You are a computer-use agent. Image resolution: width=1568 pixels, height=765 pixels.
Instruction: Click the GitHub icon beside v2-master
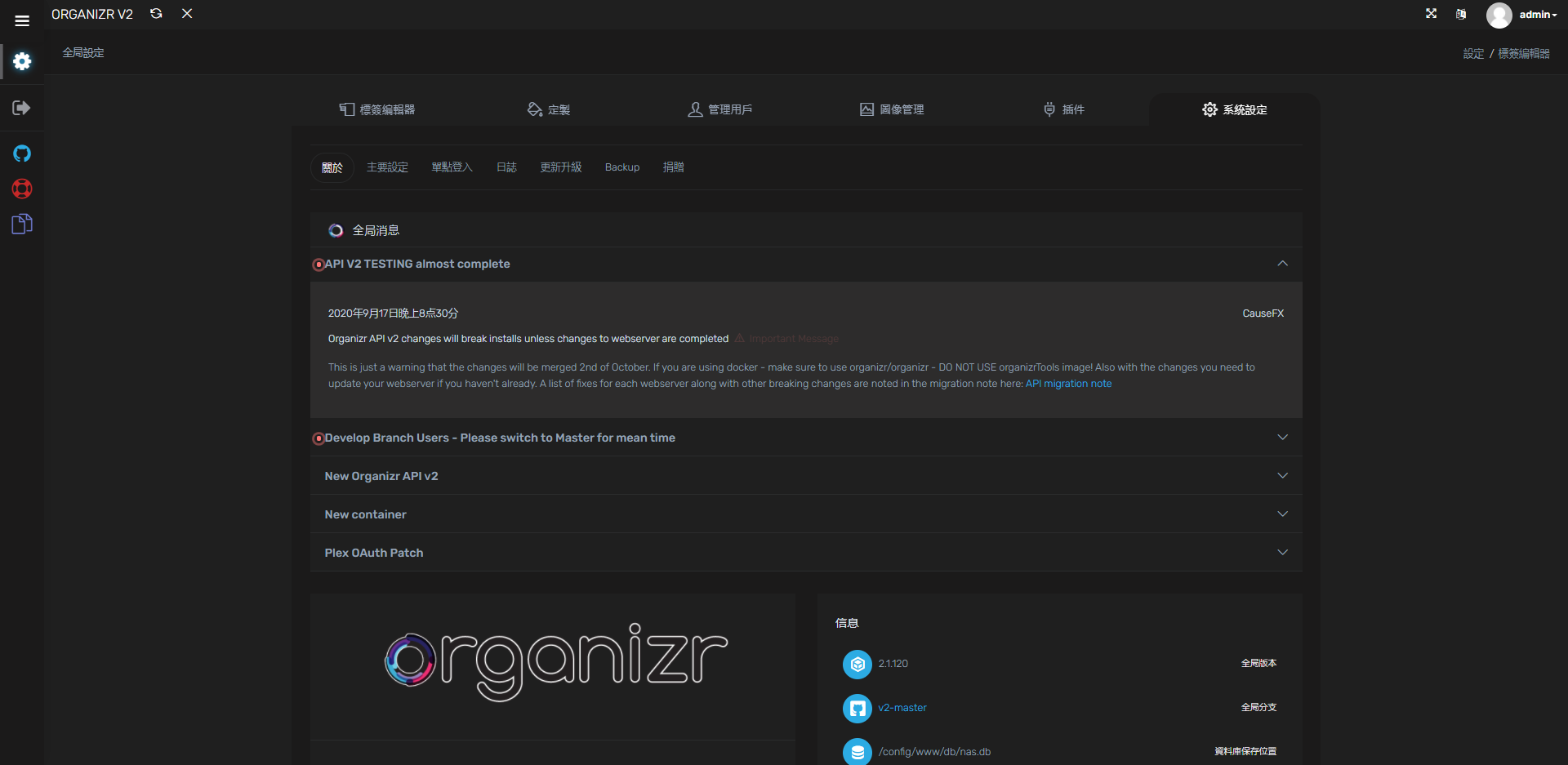857,709
